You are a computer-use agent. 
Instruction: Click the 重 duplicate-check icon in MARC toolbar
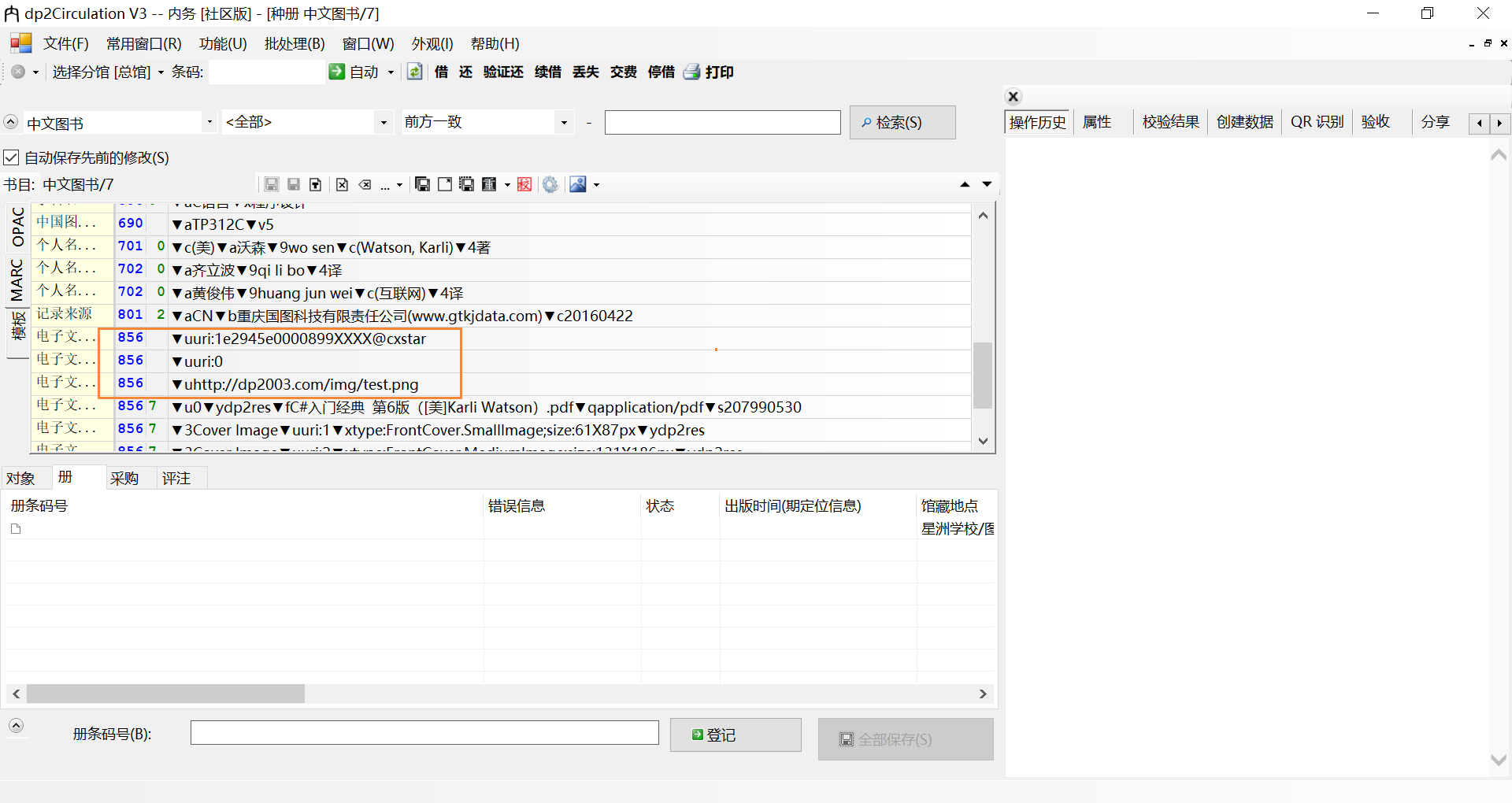(489, 184)
